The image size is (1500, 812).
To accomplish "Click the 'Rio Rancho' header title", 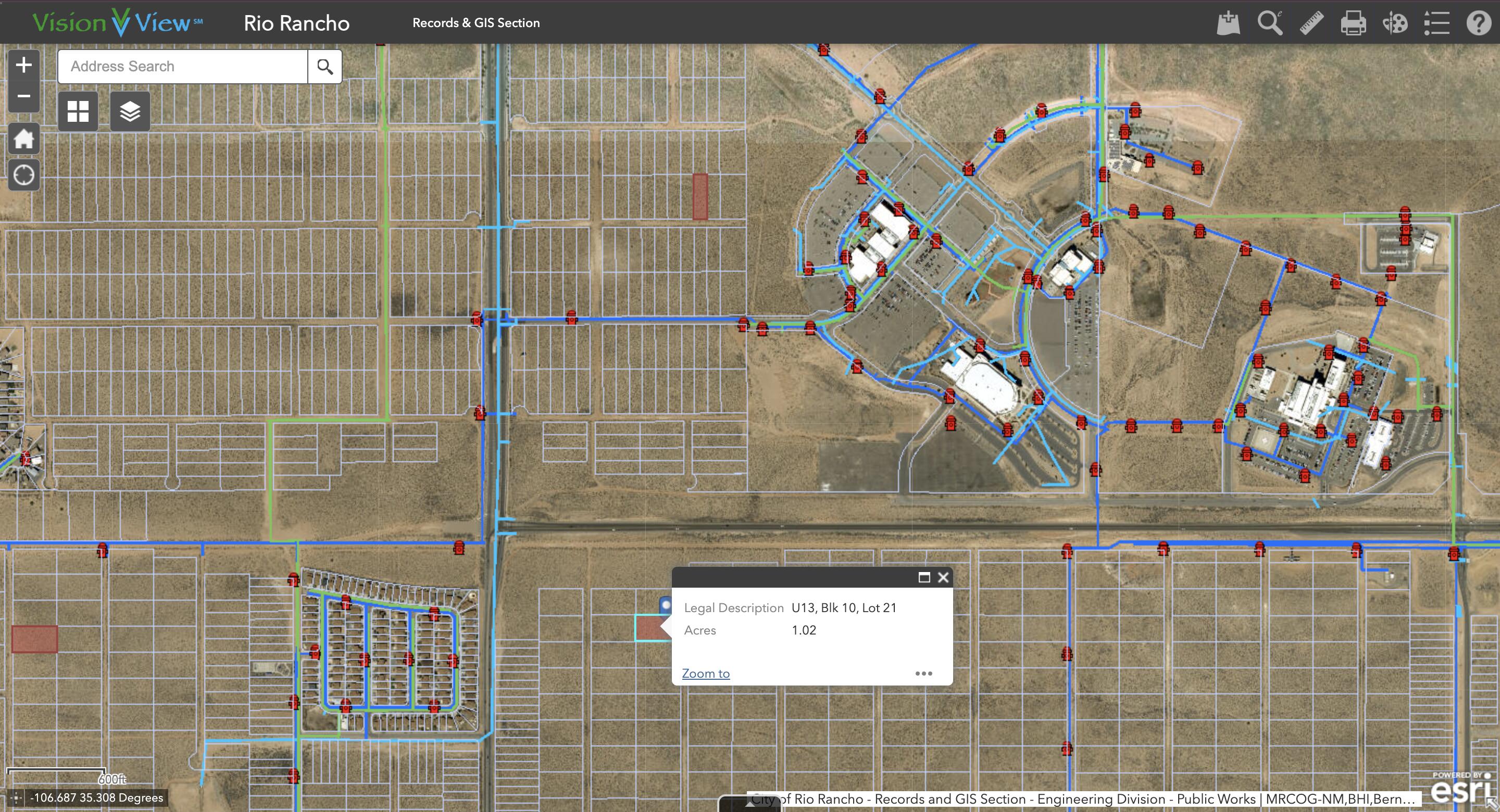I will coord(296,23).
